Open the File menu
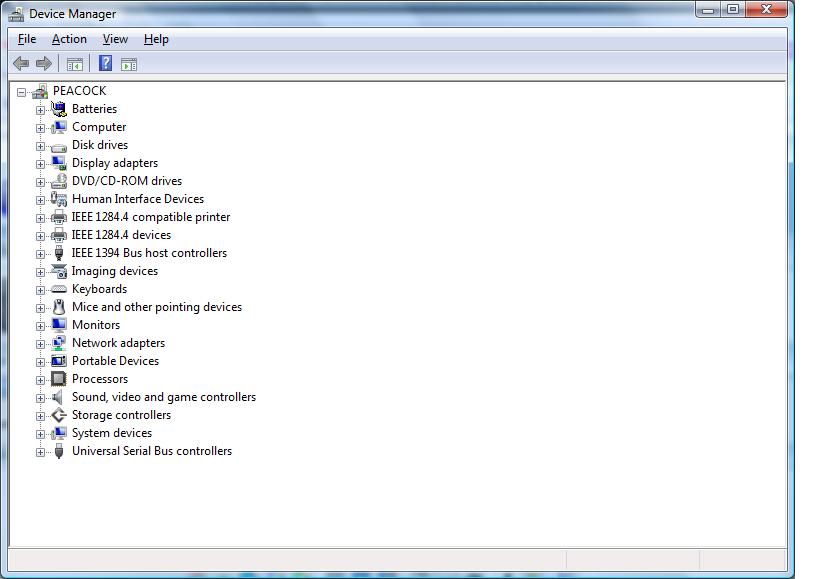Viewport: 840px width, 579px height. 27,39
